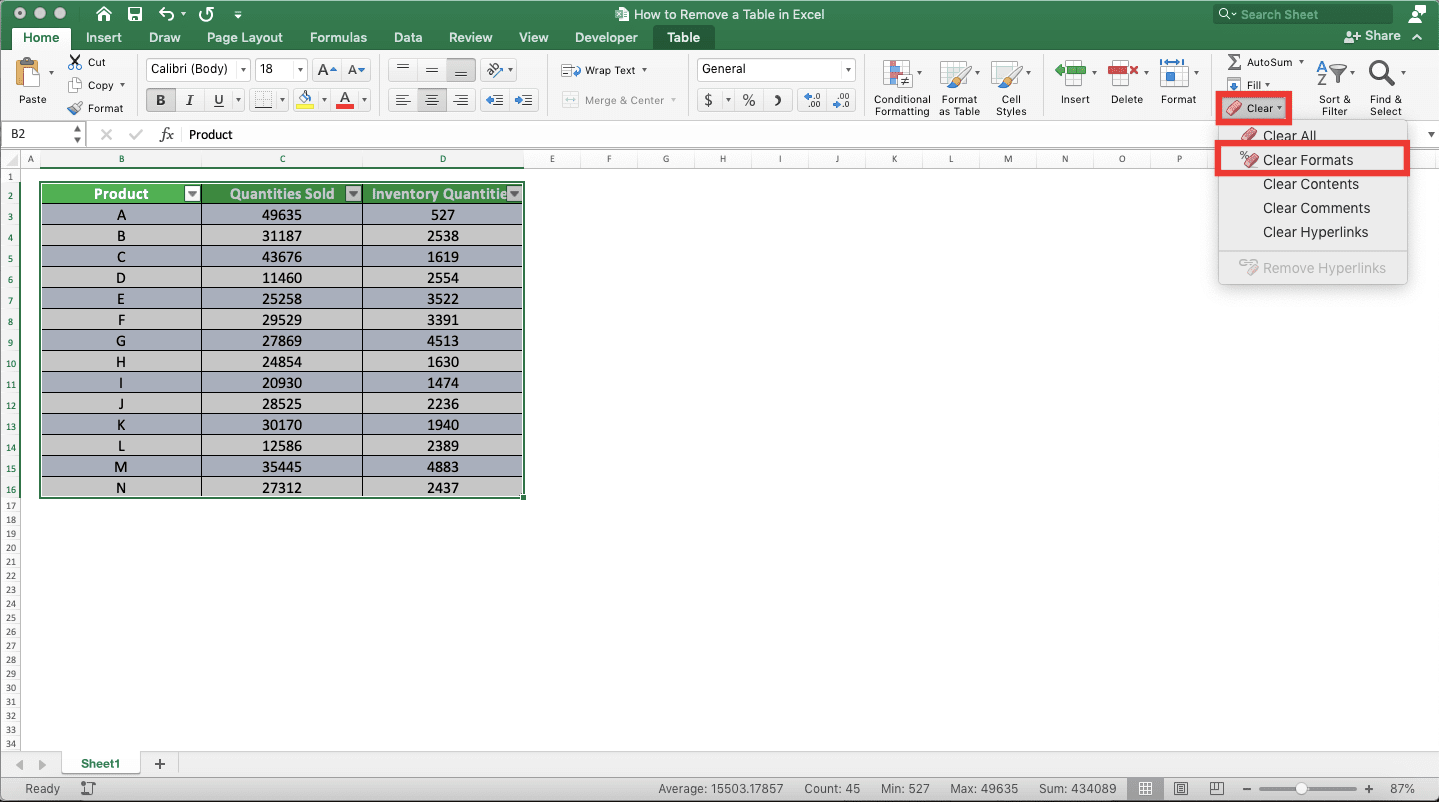Expand the fill color dropdown arrow
The height and width of the screenshot is (802, 1439).
point(324,100)
